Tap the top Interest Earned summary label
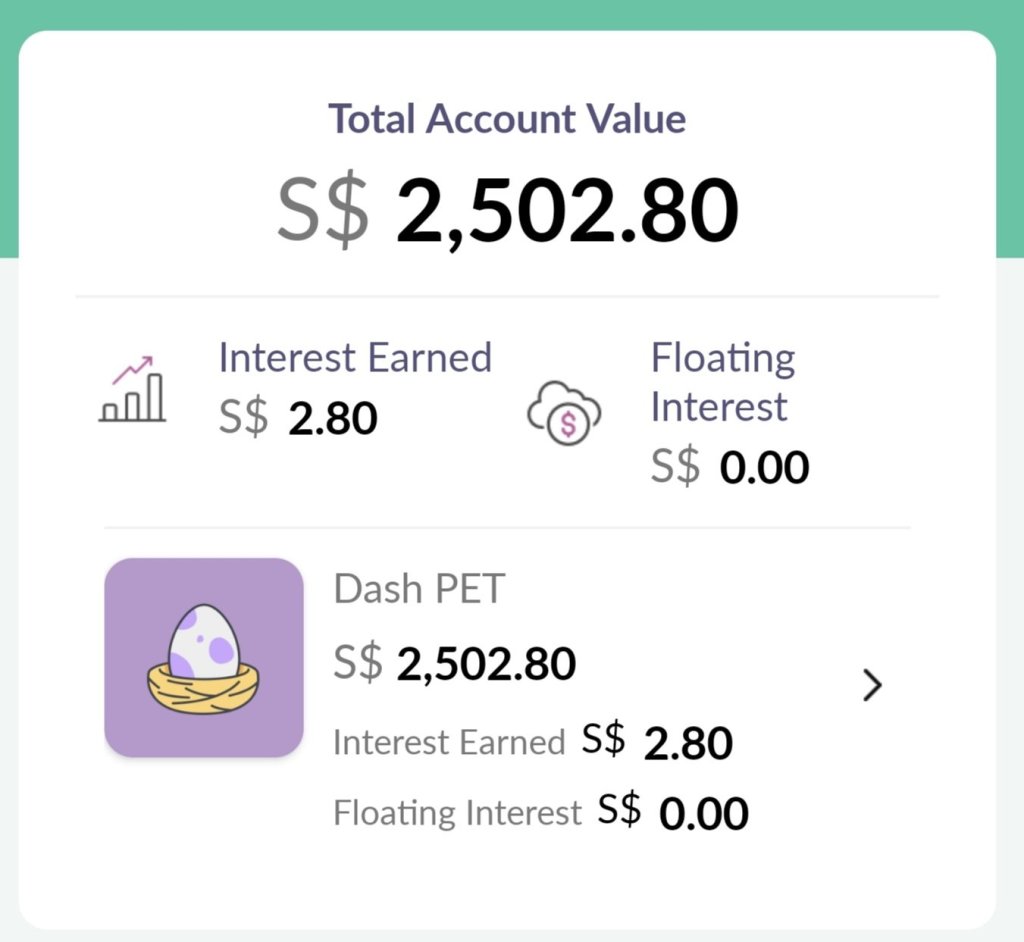Viewport: 1024px width, 942px height. (355, 358)
